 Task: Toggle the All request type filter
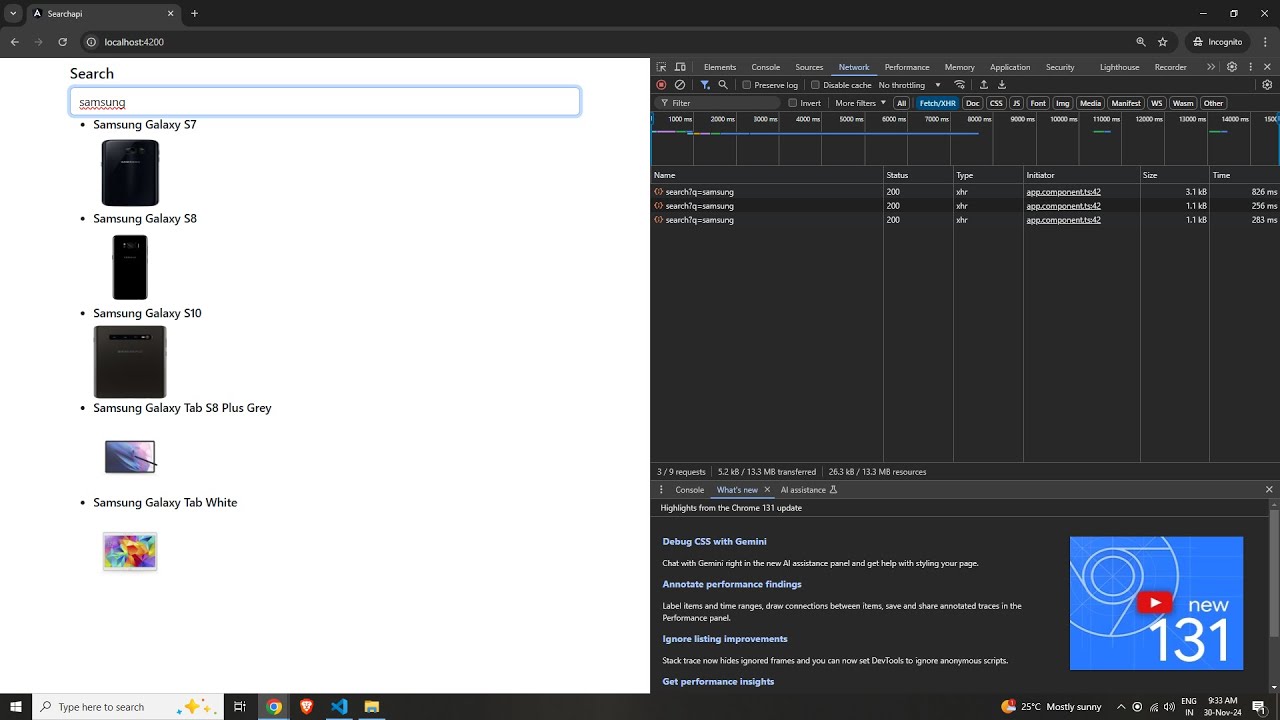coord(901,103)
